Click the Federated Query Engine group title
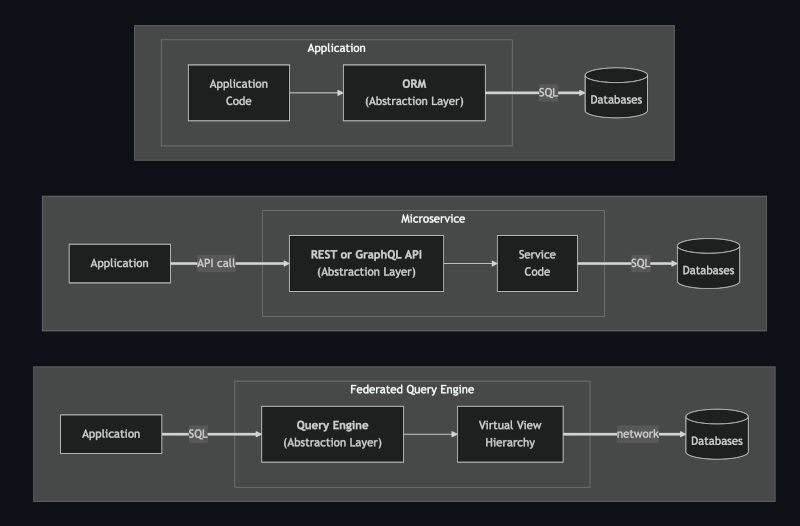Screen dimensions: 800x526 [x=411, y=389]
